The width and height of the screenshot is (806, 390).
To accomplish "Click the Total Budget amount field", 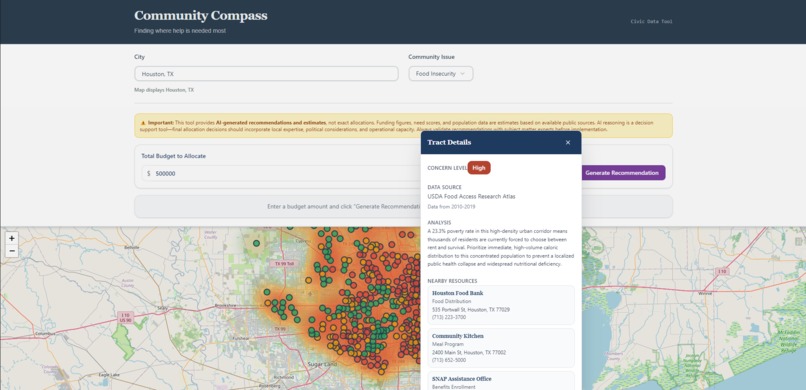I will point(282,173).
